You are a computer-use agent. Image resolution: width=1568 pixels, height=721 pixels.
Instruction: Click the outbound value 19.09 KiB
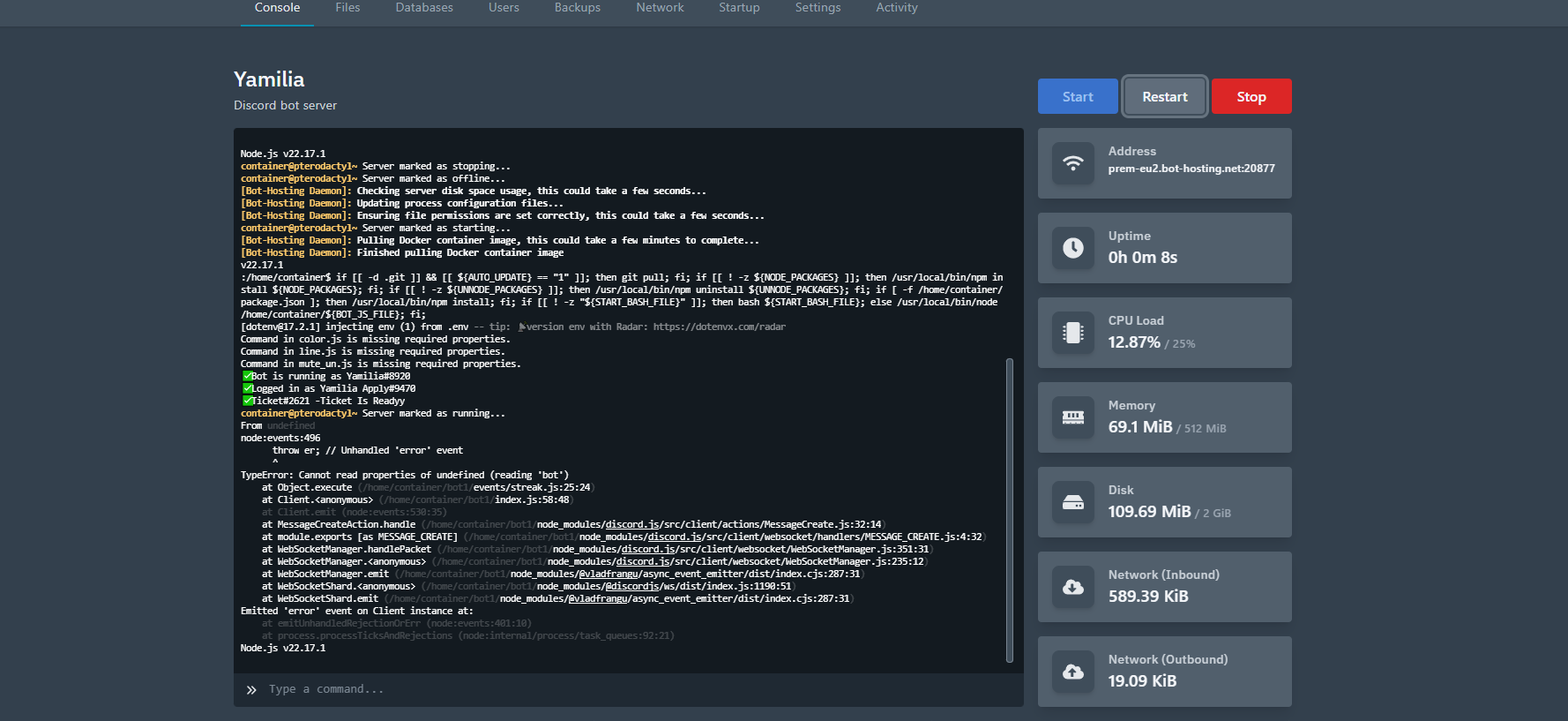coord(1142,681)
